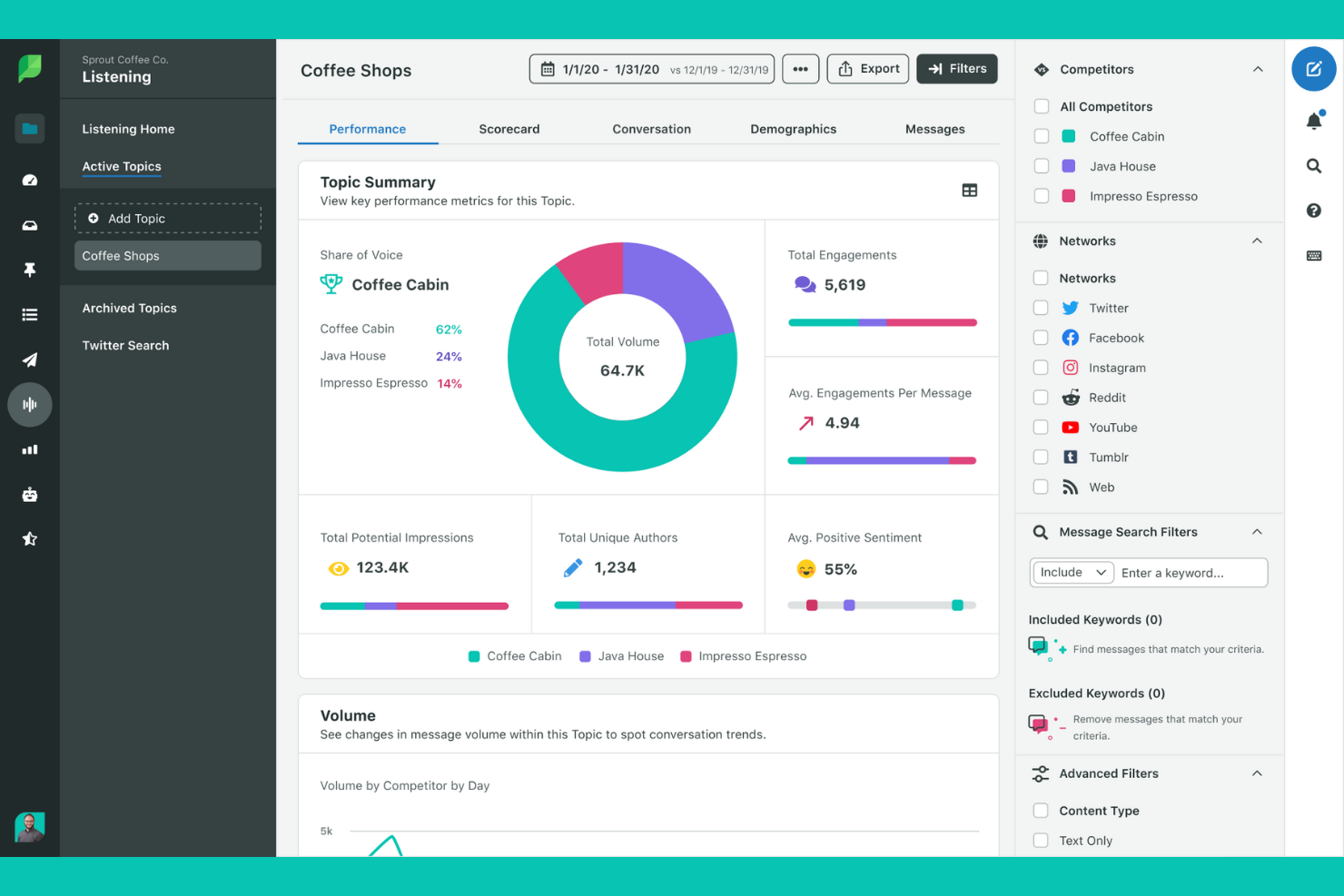
Task: Collapse the Advanced Filters section
Action: point(1258,773)
